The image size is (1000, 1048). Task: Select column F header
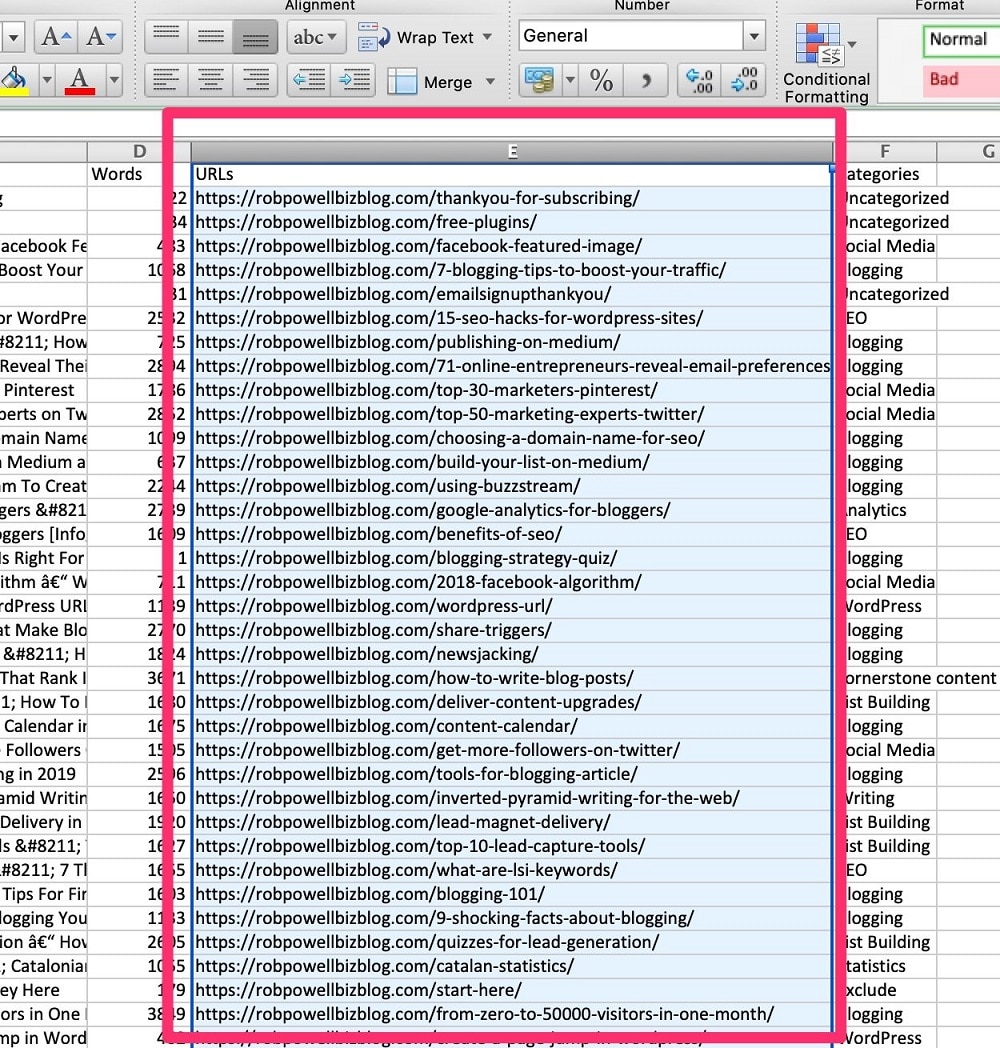tap(885, 152)
